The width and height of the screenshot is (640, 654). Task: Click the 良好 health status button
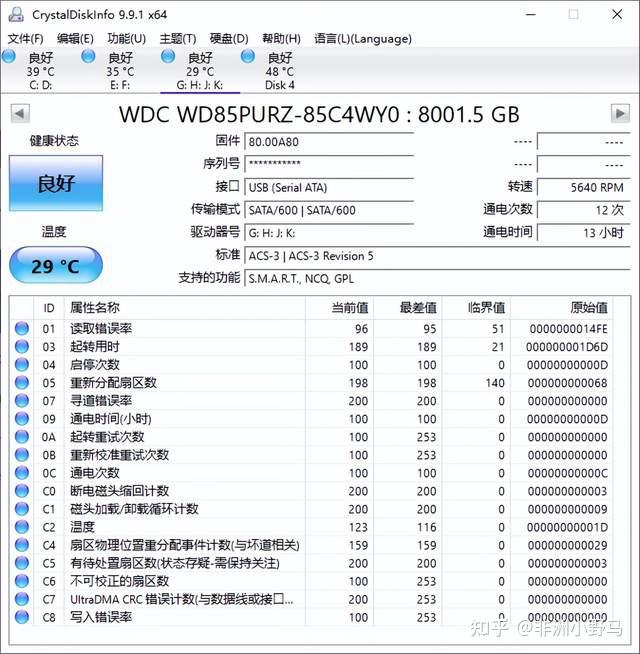pos(56,183)
